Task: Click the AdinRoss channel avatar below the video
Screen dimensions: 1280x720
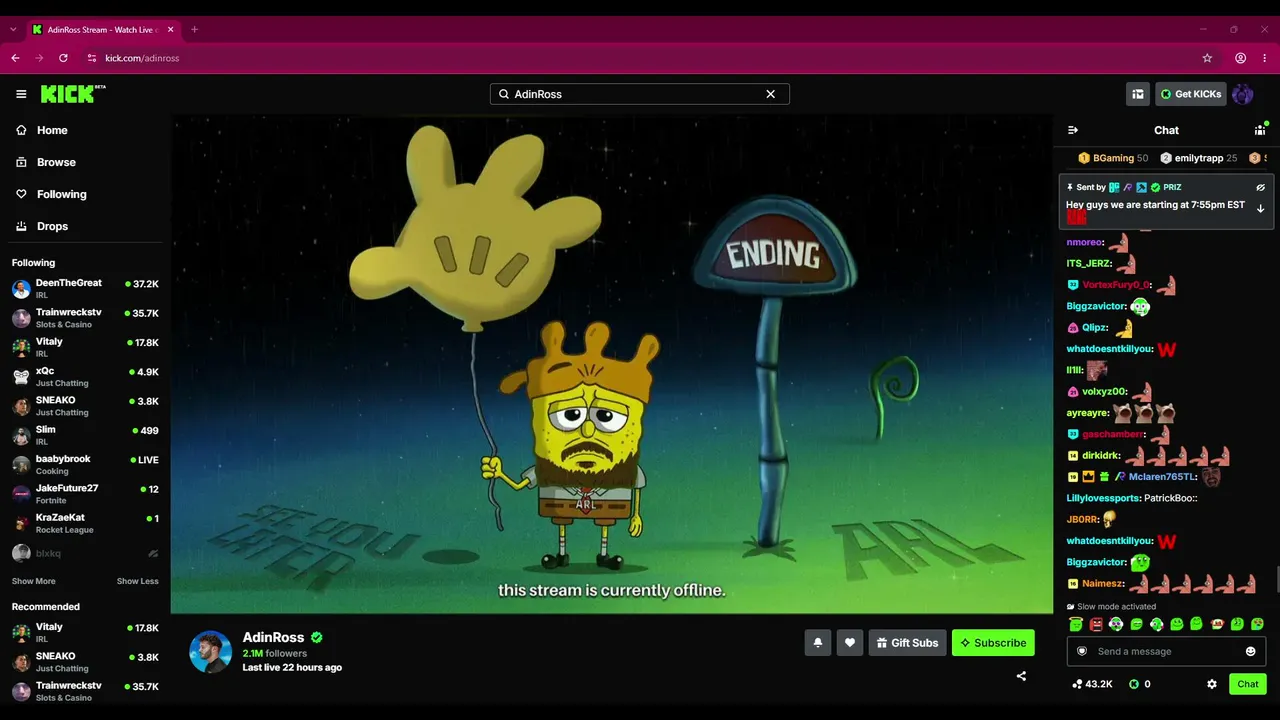Action: point(211,652)
